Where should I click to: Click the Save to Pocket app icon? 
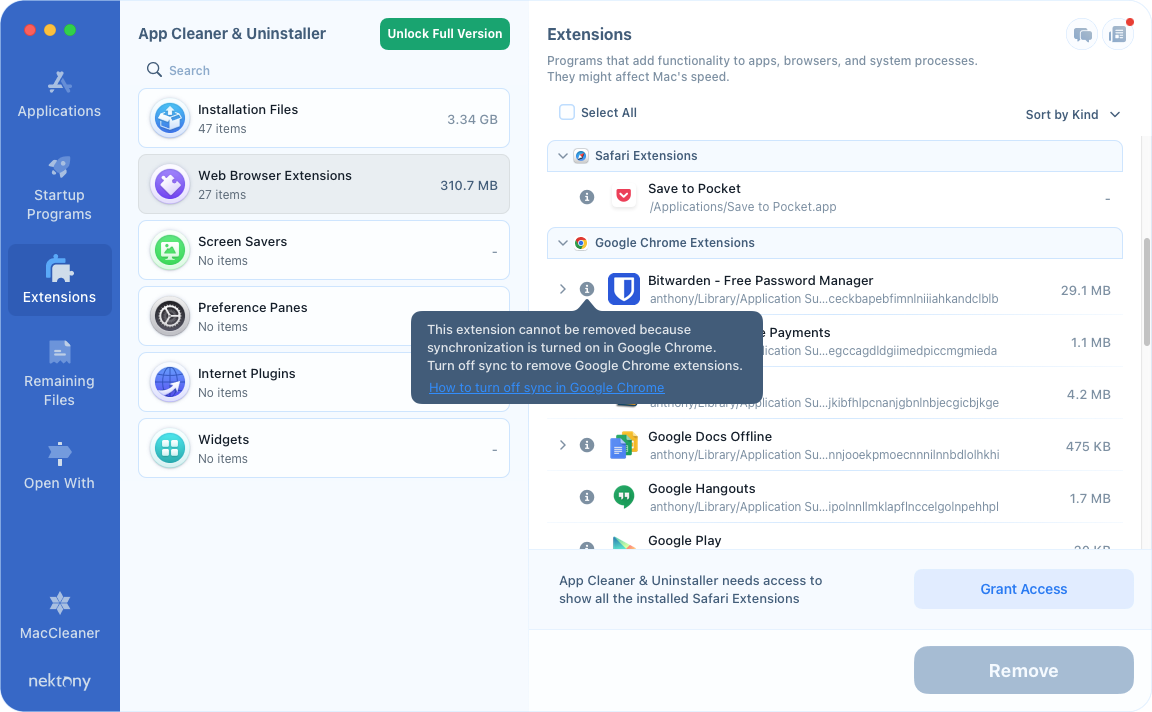(624, 197)
